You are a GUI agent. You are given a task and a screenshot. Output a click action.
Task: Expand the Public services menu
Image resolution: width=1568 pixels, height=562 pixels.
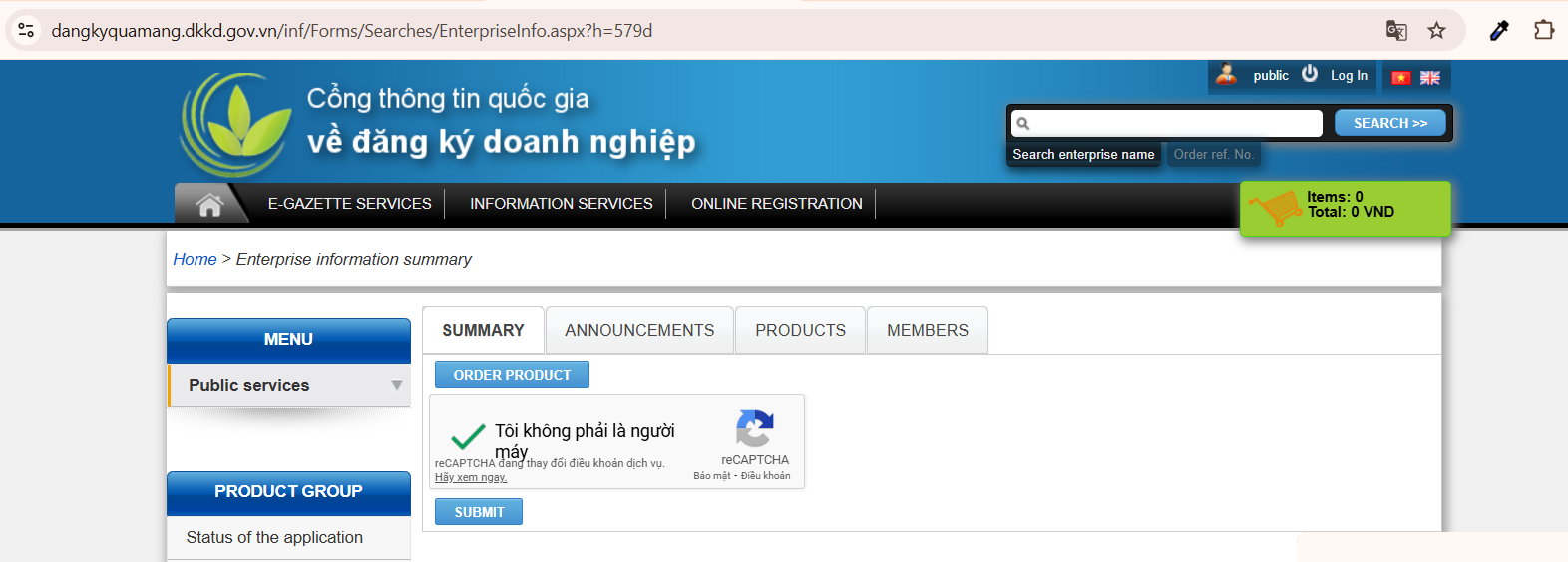289,386
